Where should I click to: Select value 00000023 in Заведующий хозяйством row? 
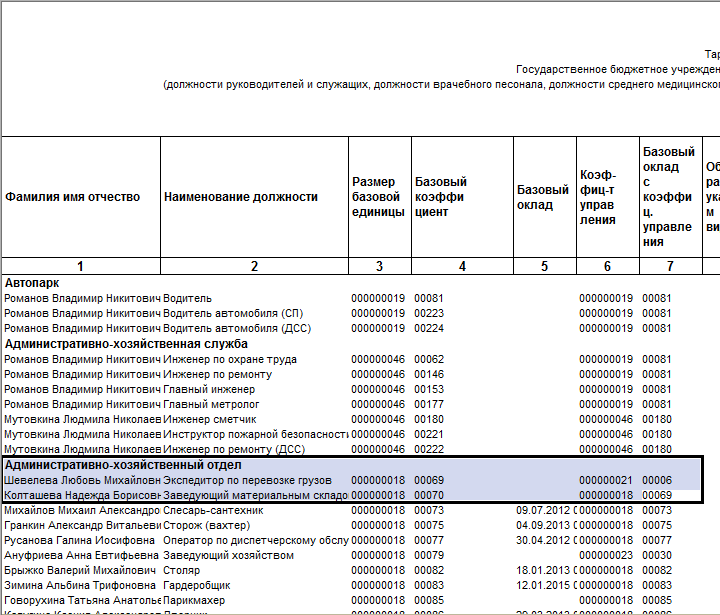[x=606, y=555]
